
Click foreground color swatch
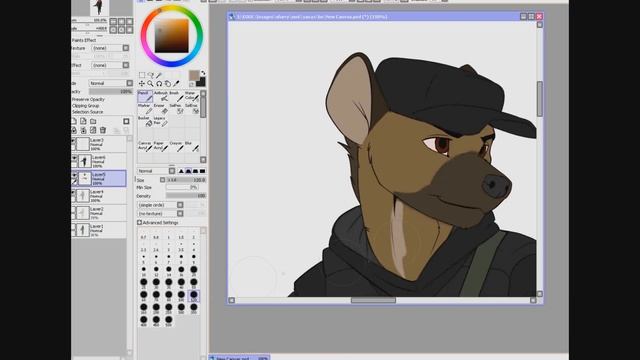click(x=194, y=76)
